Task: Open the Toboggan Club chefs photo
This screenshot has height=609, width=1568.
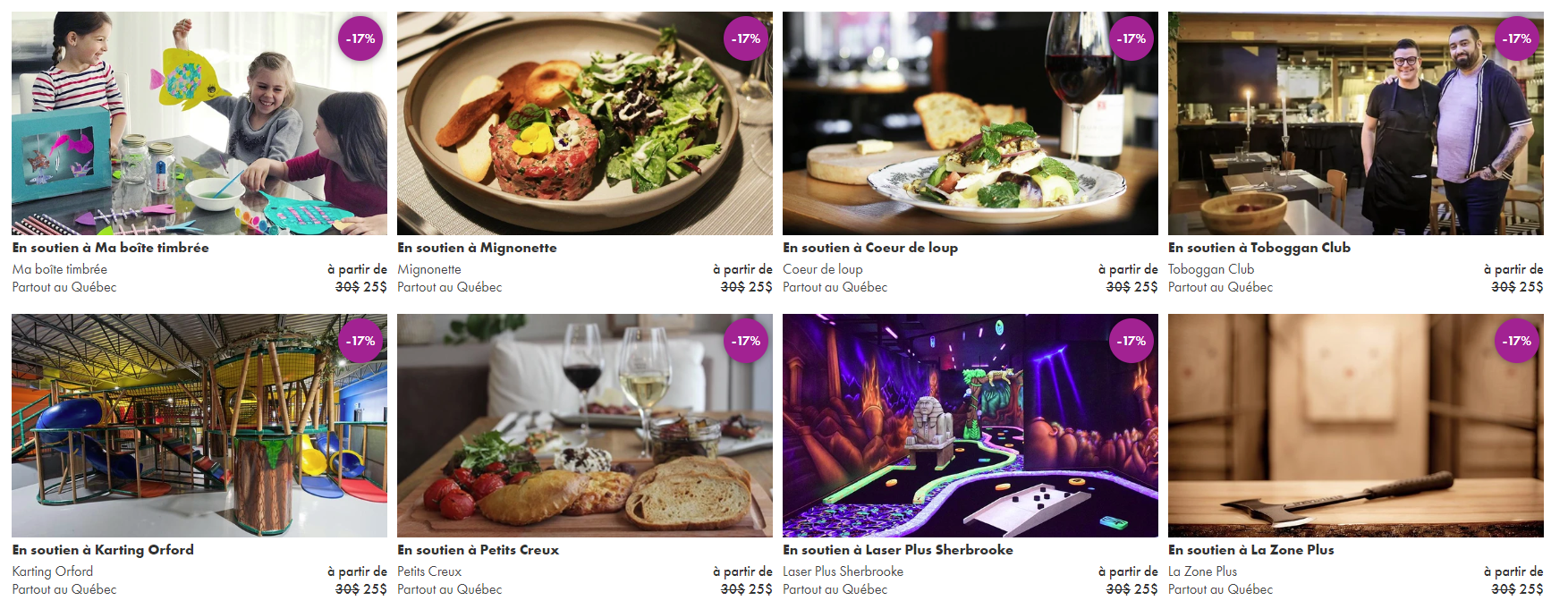Action: point(1356,123)
